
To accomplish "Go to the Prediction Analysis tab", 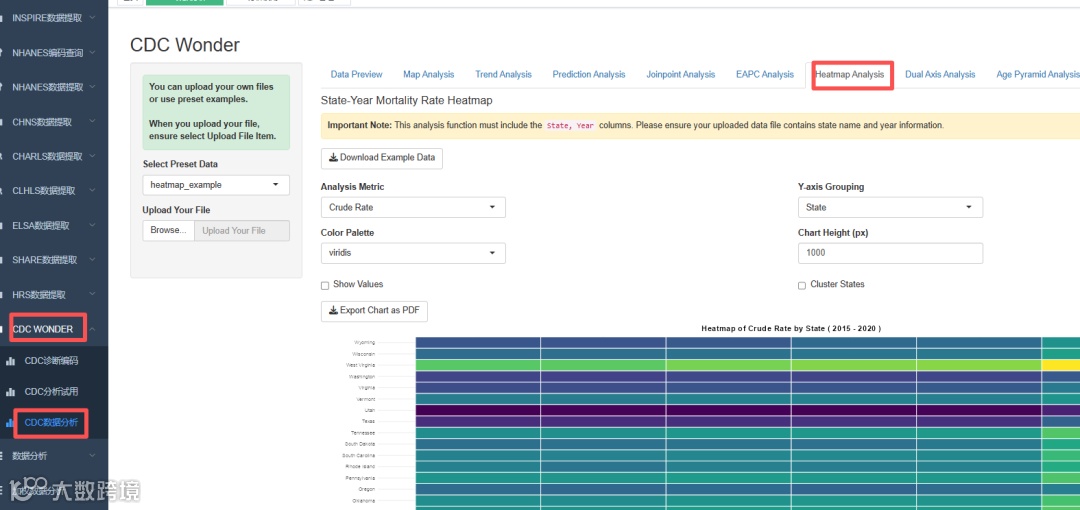I will click(589, 74).
